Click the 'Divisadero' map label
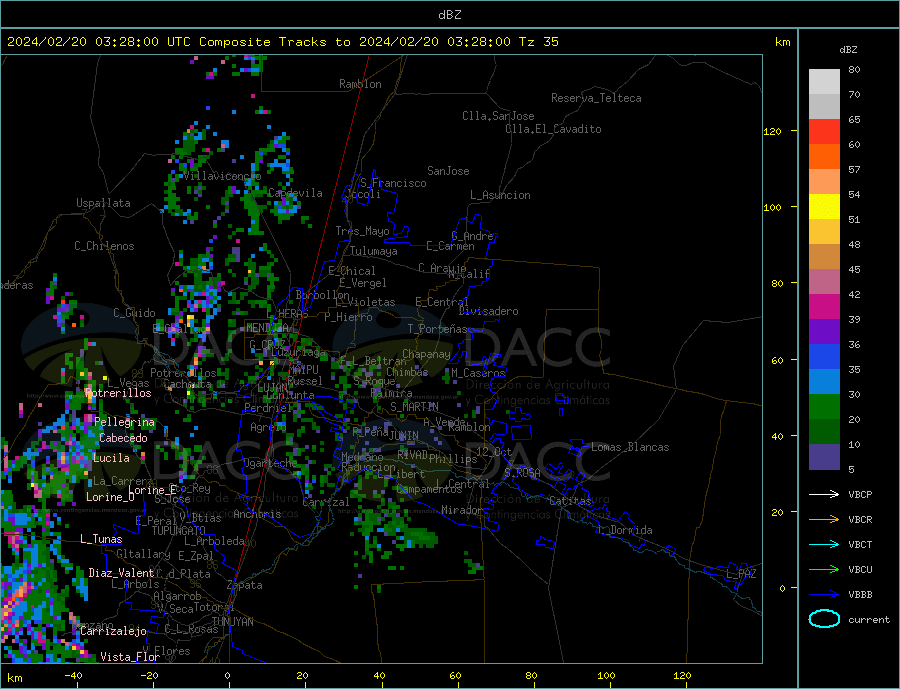Image resolution: width=900 pixels, height=689 pixels. click(488, 311)
